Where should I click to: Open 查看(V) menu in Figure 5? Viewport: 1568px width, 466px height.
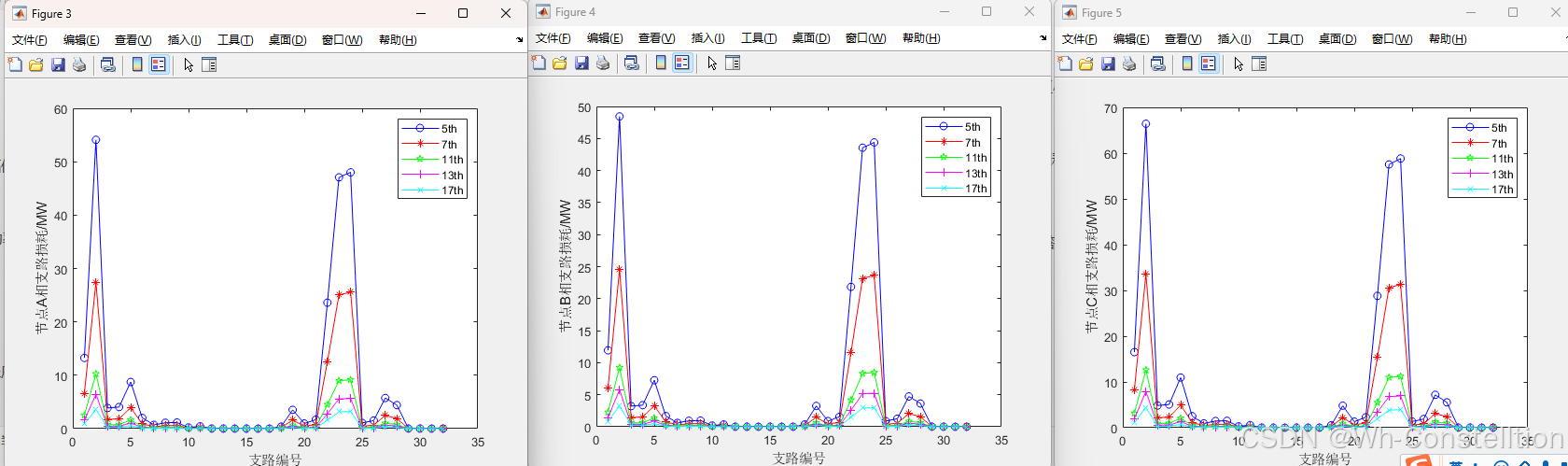point(1183,39)
